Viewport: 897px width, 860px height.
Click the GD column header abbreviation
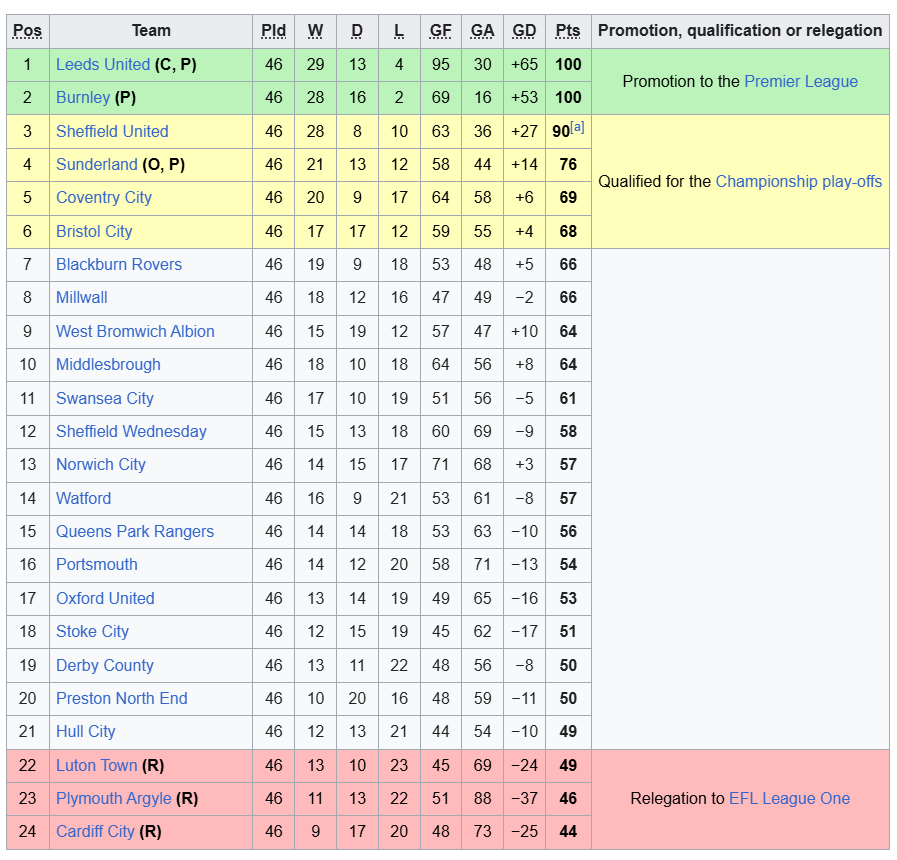click(524, 31)
